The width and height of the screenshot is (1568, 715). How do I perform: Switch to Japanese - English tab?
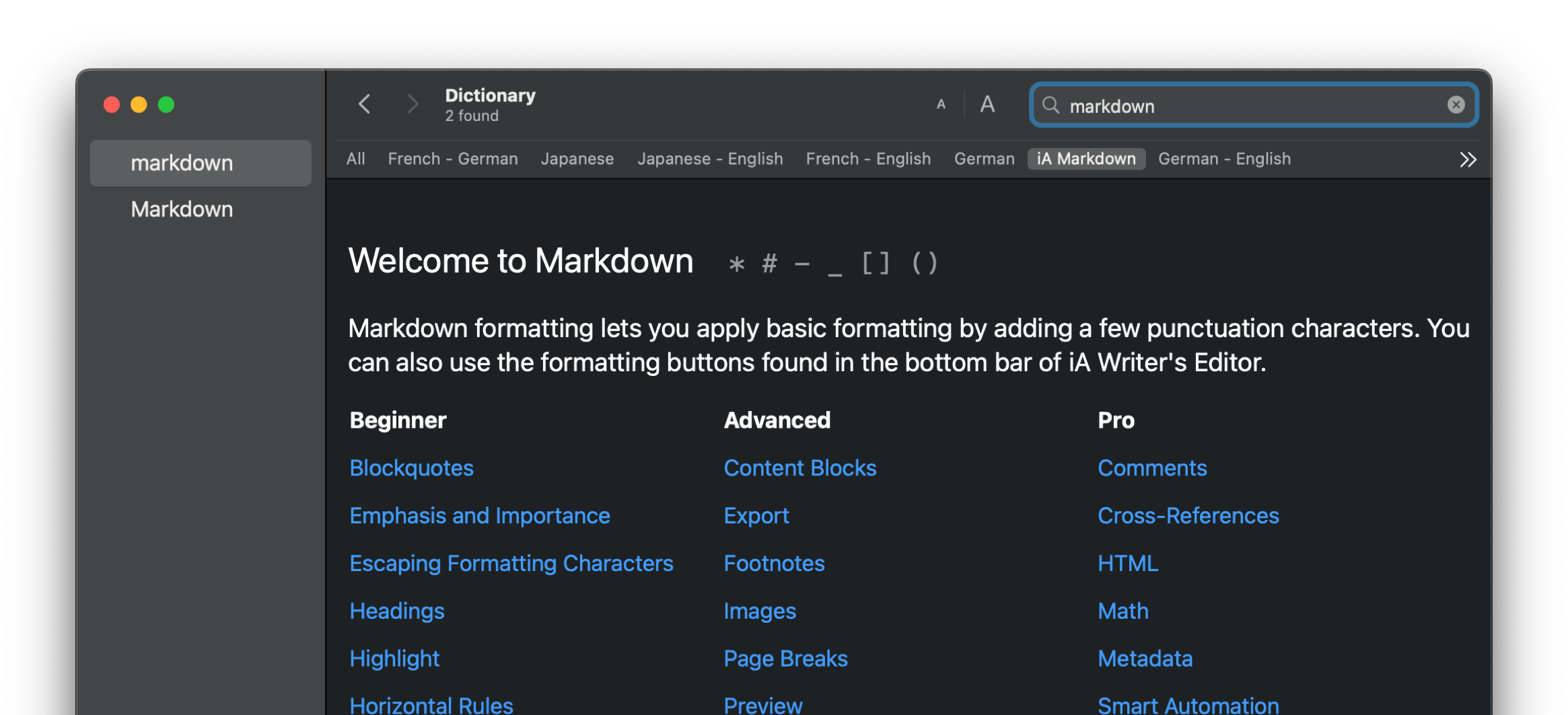coord(710,159)
